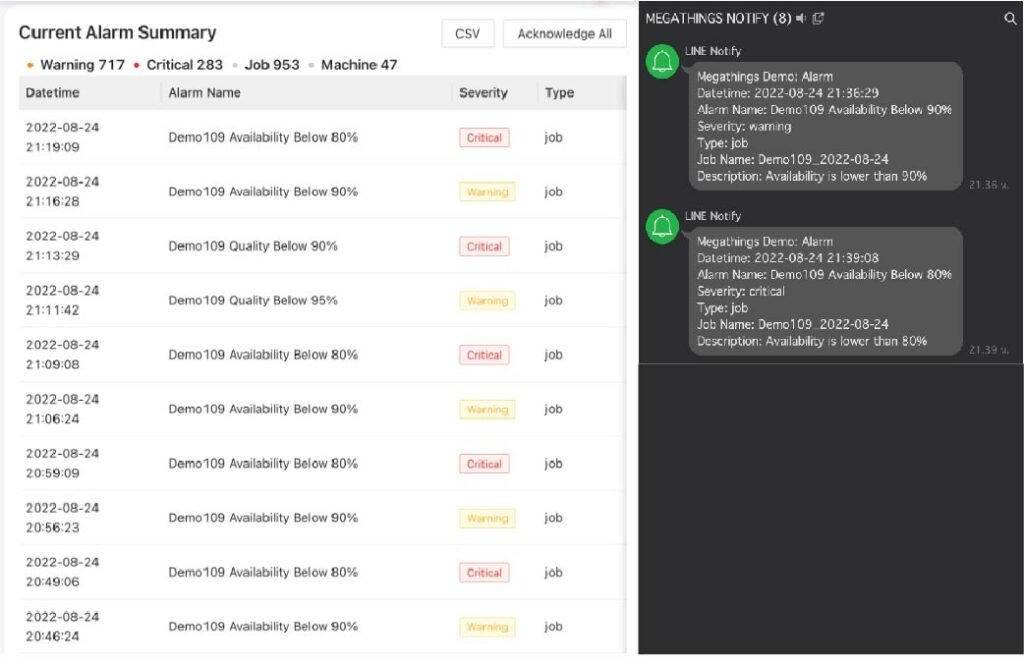Click the Critical badge in the 21:09:08 row

click(484, 355)
